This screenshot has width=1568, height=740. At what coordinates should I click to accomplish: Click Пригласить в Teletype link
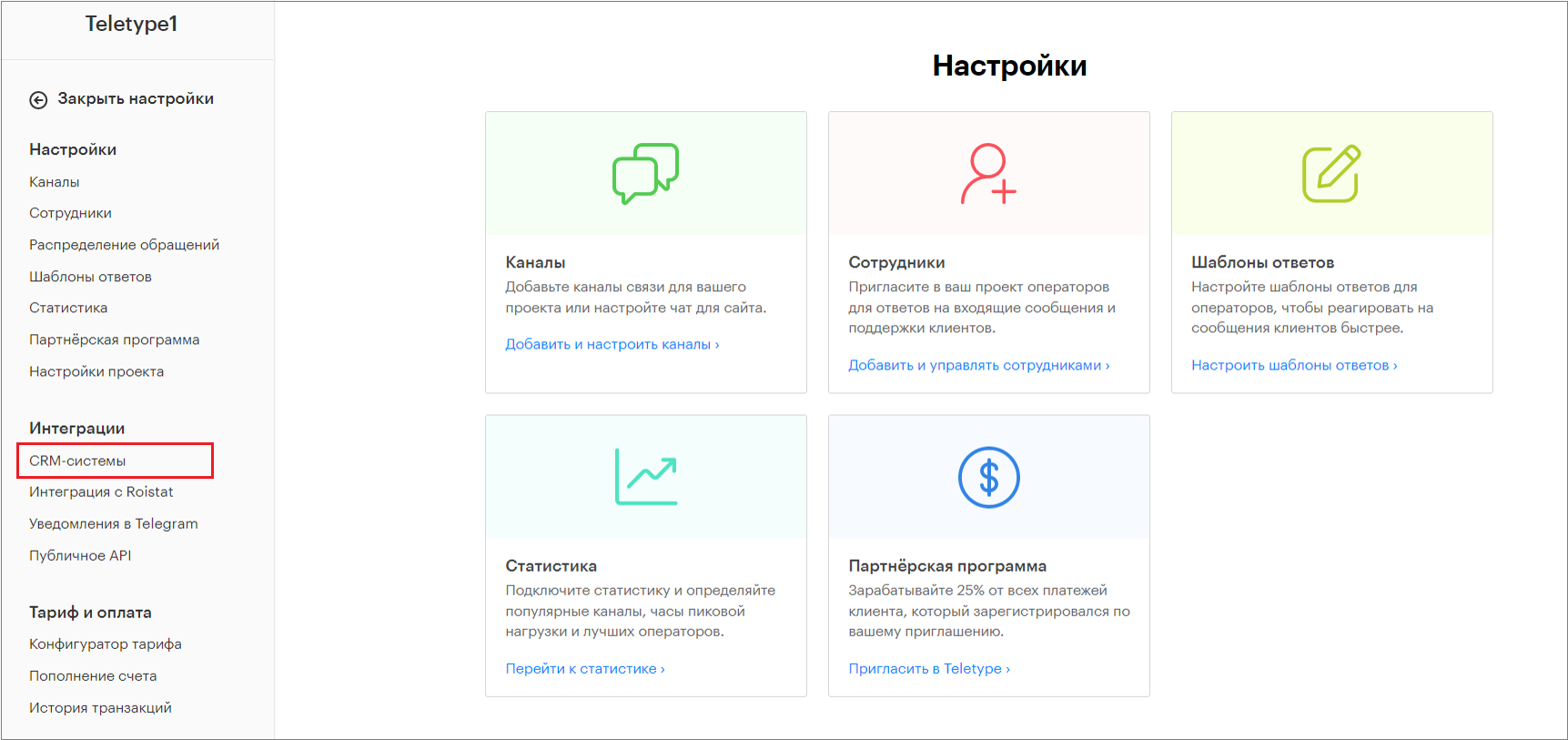tap(928, 668)
